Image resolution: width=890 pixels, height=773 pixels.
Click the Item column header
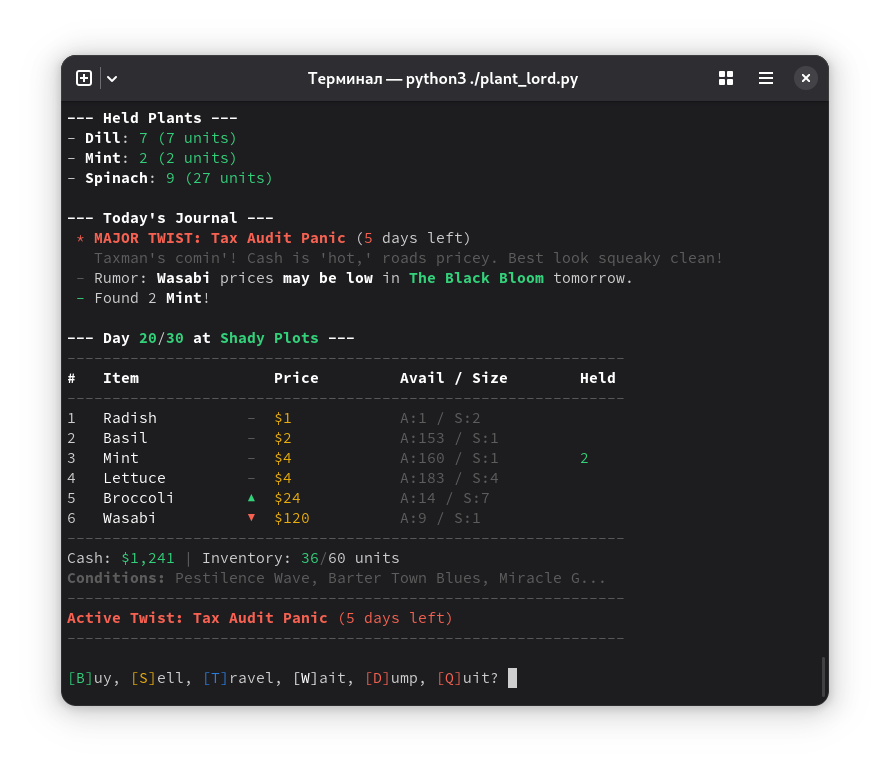point(121,378)
